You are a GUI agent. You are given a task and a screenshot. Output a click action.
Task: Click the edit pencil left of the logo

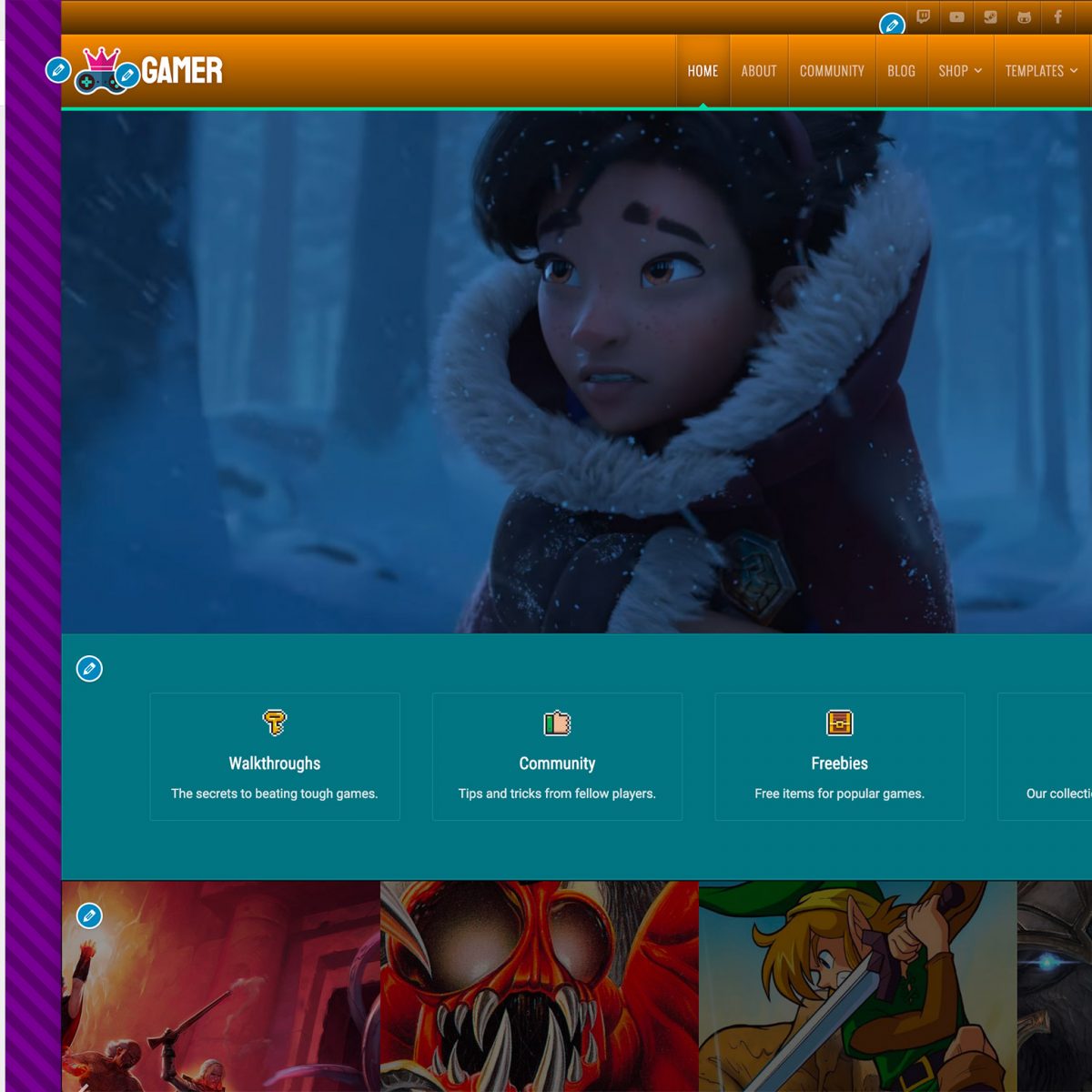tap(58, 69)
